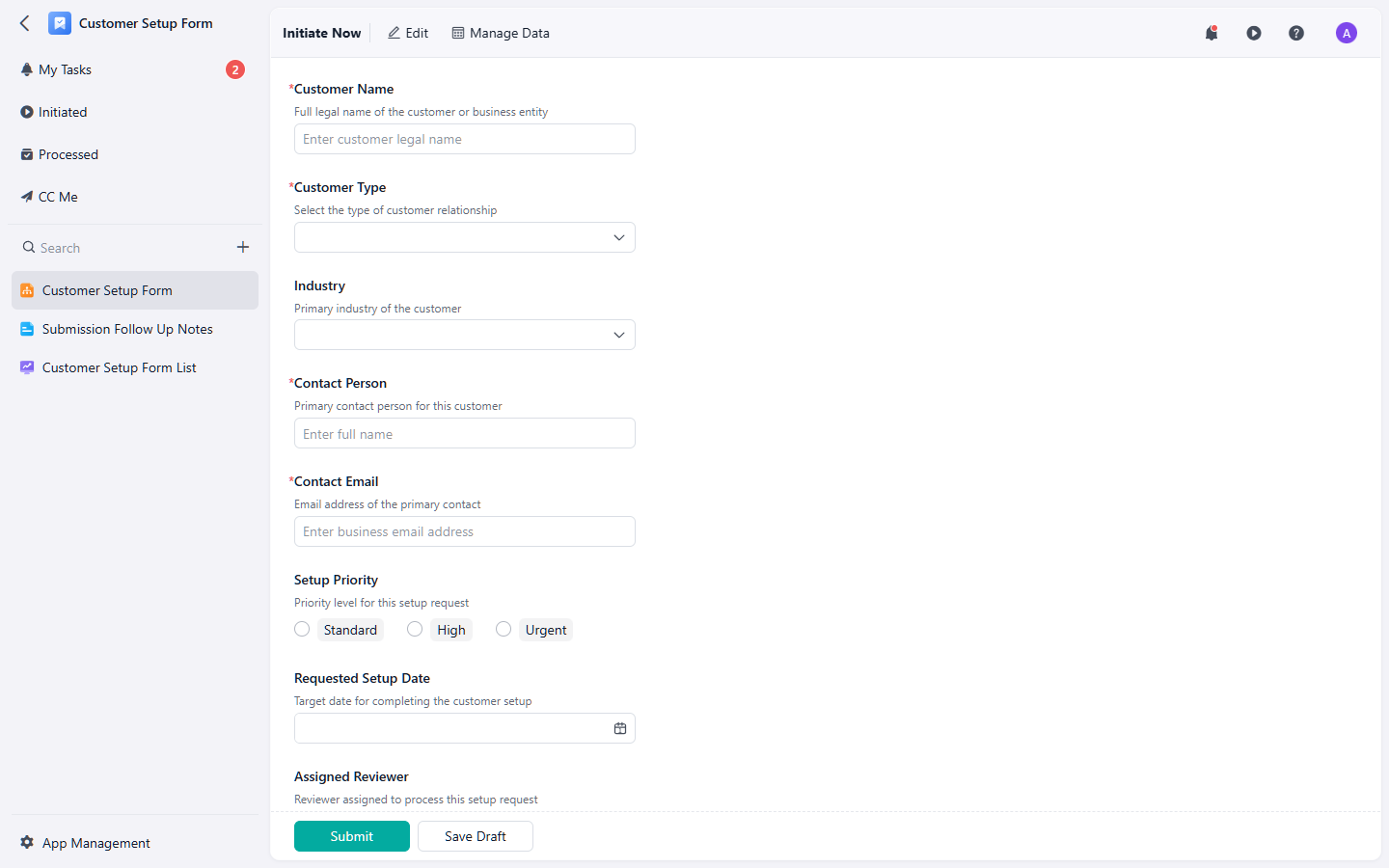The height and width of the screenshot is (868, 1389).
Task: Click the Submission Follow Up Notes document icon
Action: tap(27, 329)
